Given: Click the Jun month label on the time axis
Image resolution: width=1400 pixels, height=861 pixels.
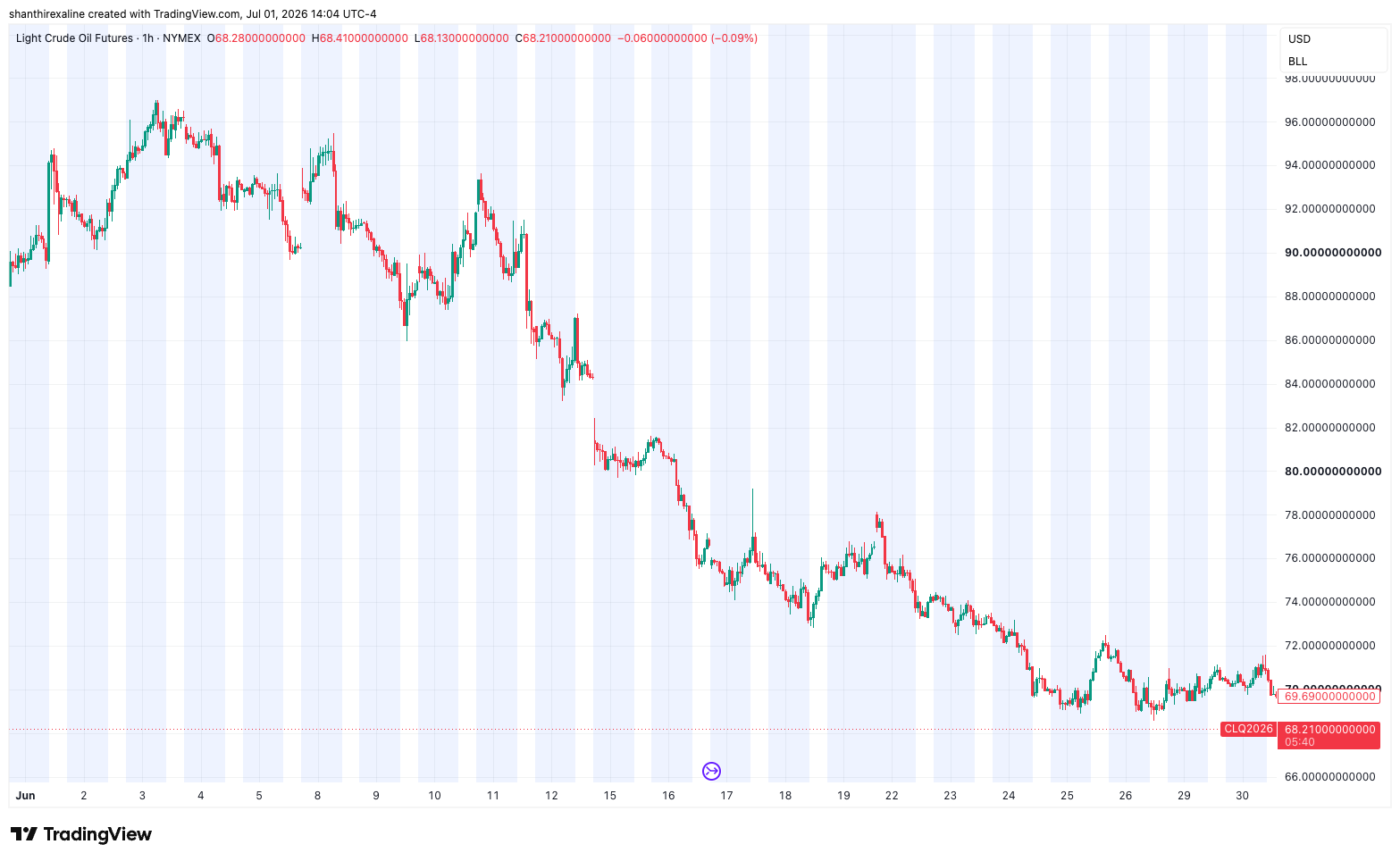Looking at the screenshot, I should (25, 796).
